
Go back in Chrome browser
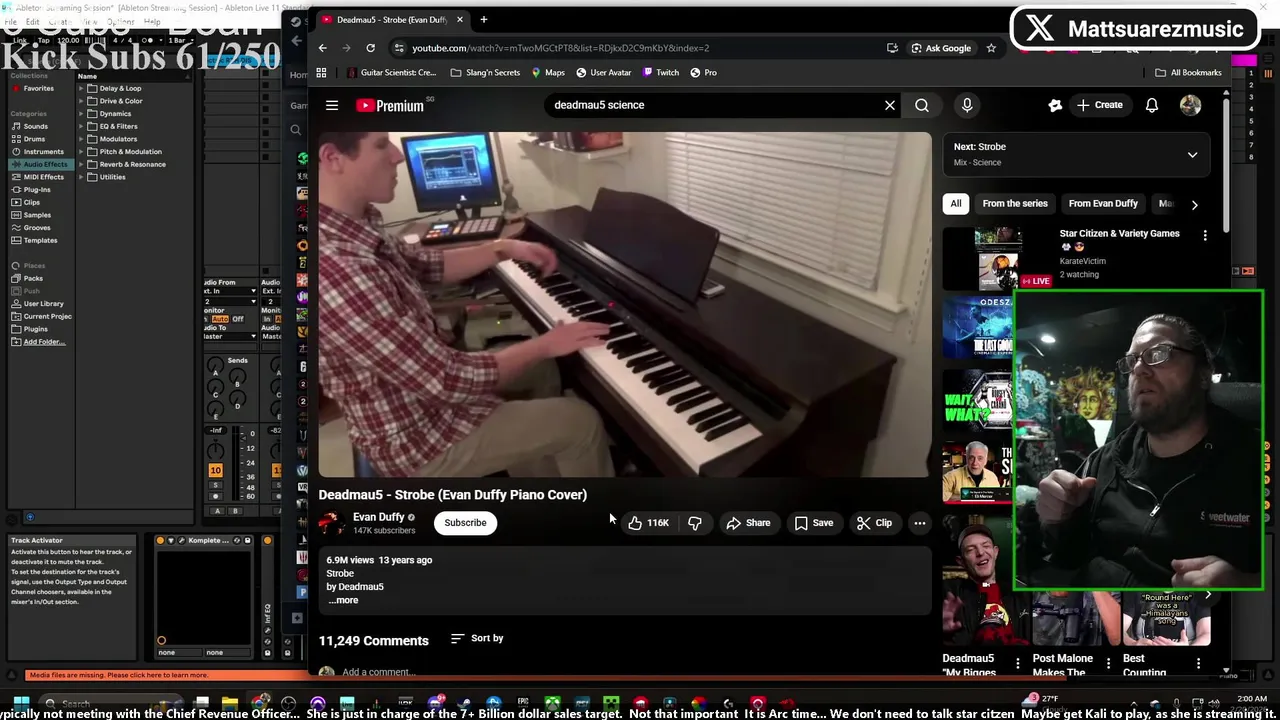322,48
